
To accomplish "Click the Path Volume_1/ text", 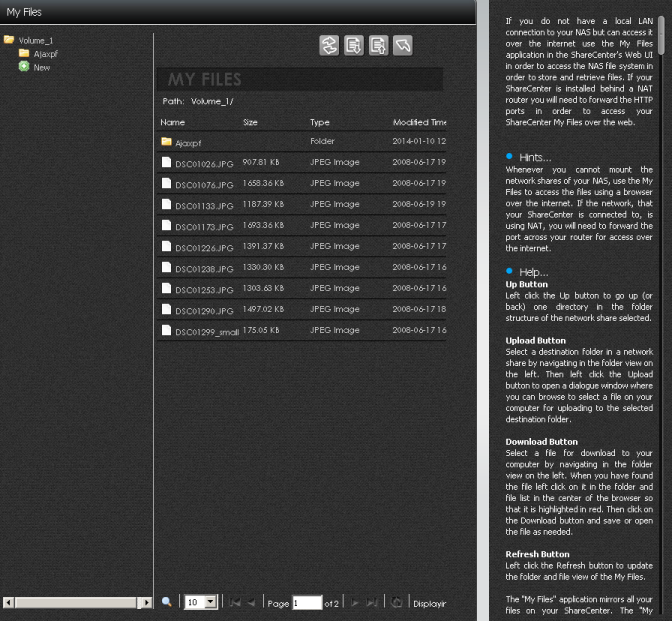I will pyautogui.click(x=198, y=101).
